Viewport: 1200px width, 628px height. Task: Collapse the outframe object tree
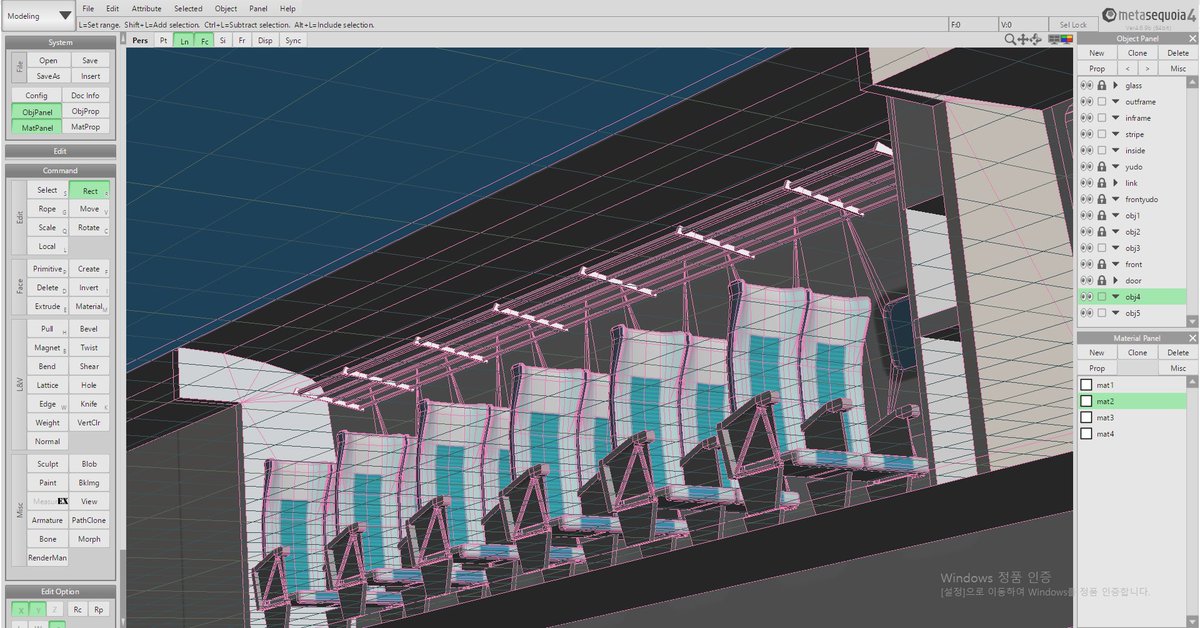[x=1115, y=102]
